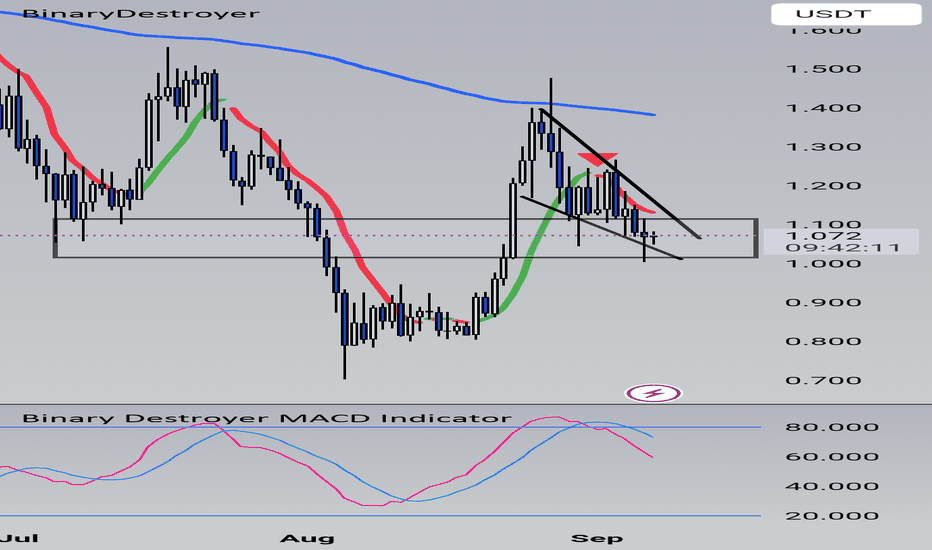The width and height of the screenshot is (932, 550).
Task: Select the red down-arrow sell signal marker
Action: (x=597, y=159)
